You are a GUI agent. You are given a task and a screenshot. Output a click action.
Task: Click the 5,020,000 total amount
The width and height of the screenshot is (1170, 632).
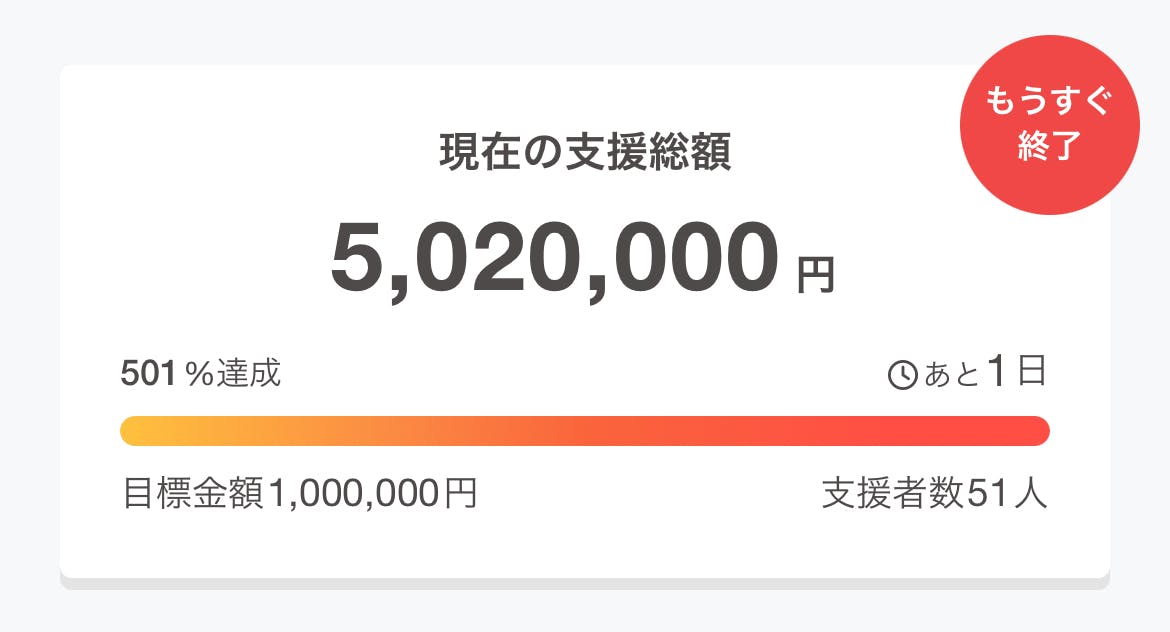coord(553,257)
